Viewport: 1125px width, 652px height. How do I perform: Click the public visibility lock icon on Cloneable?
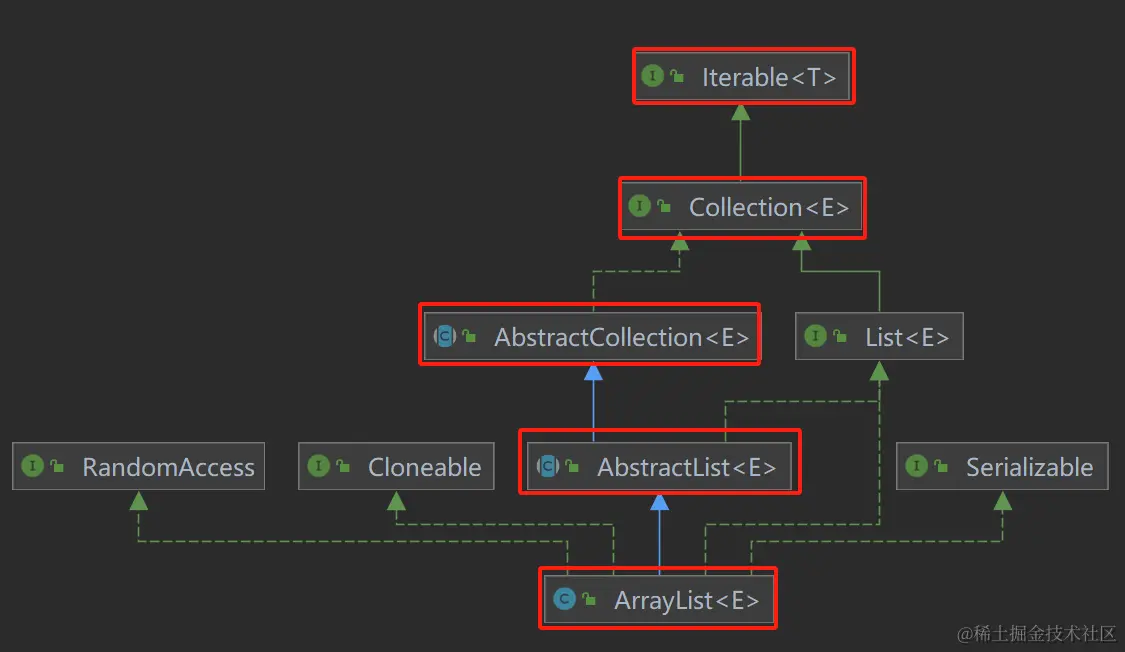point(343,466)
